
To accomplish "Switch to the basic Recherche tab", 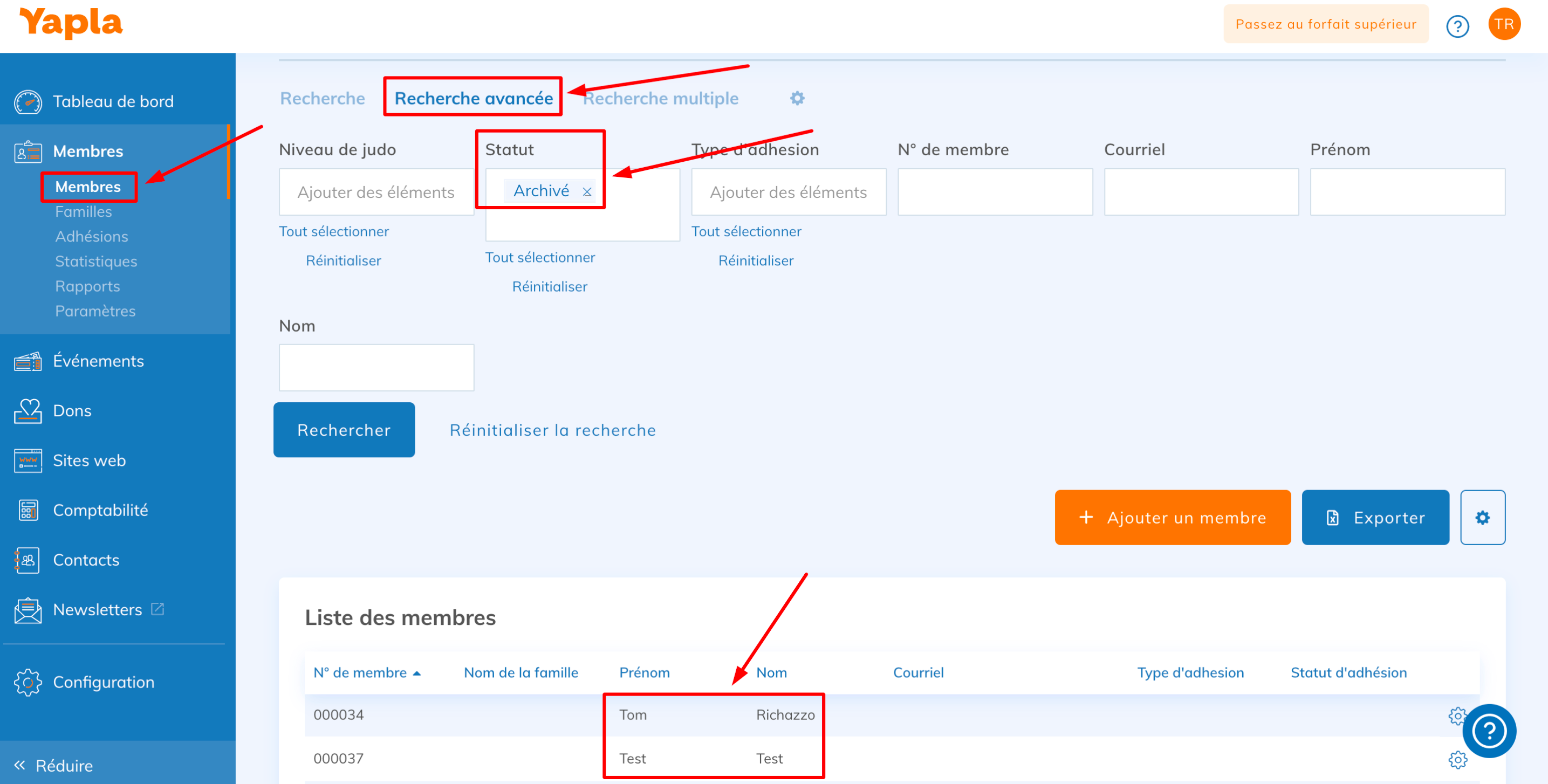I will 322,98.
